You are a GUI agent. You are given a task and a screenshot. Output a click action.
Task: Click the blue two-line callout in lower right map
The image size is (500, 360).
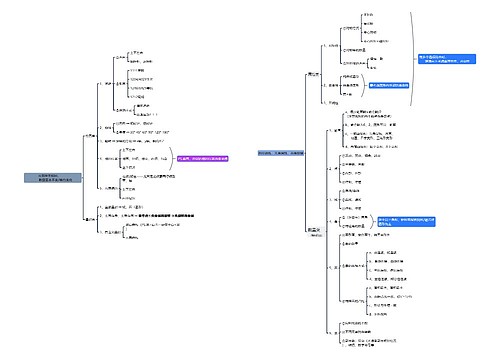[x=406, y=222]
